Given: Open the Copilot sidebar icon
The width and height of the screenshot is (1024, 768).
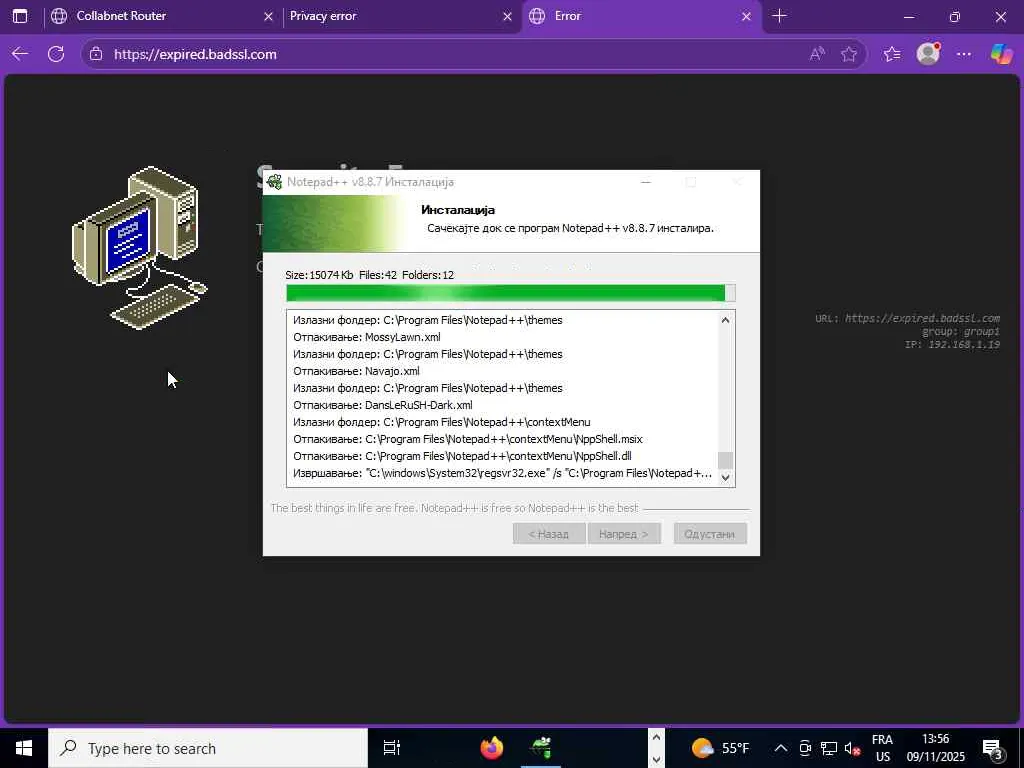Looking at the screenshot, I should [x=1001, y=54].
